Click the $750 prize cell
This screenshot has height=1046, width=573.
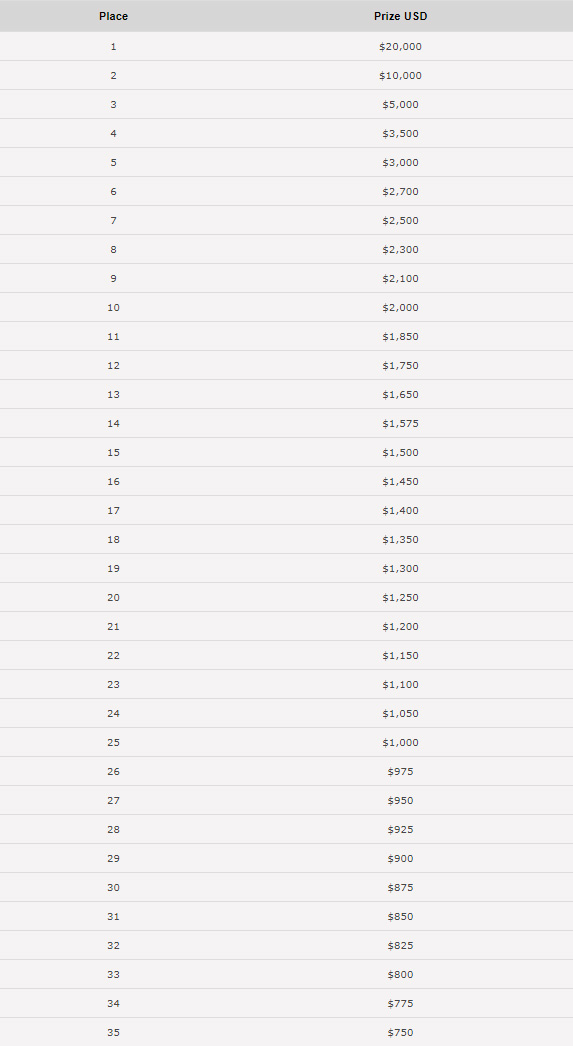tap(400, 1033)
